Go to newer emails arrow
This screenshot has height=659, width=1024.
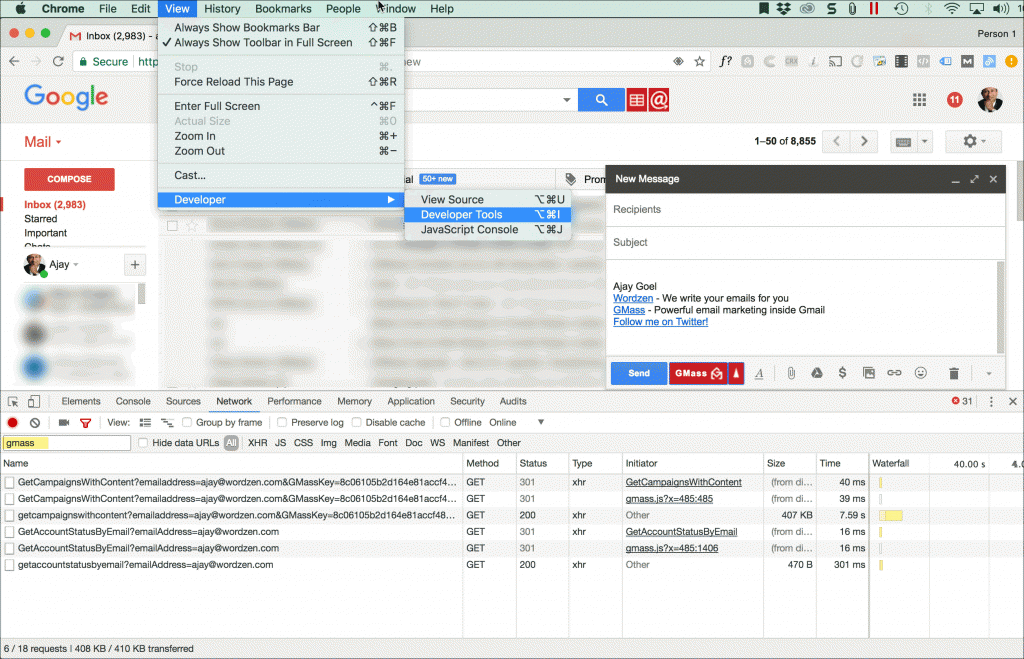click(x=837, y=141)
